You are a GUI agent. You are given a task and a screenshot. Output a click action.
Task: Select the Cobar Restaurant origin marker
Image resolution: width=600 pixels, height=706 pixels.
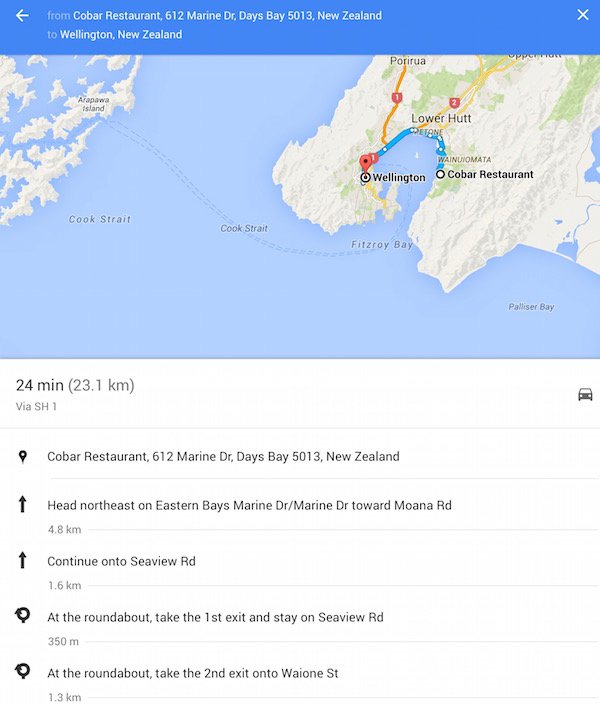point(440,174)
